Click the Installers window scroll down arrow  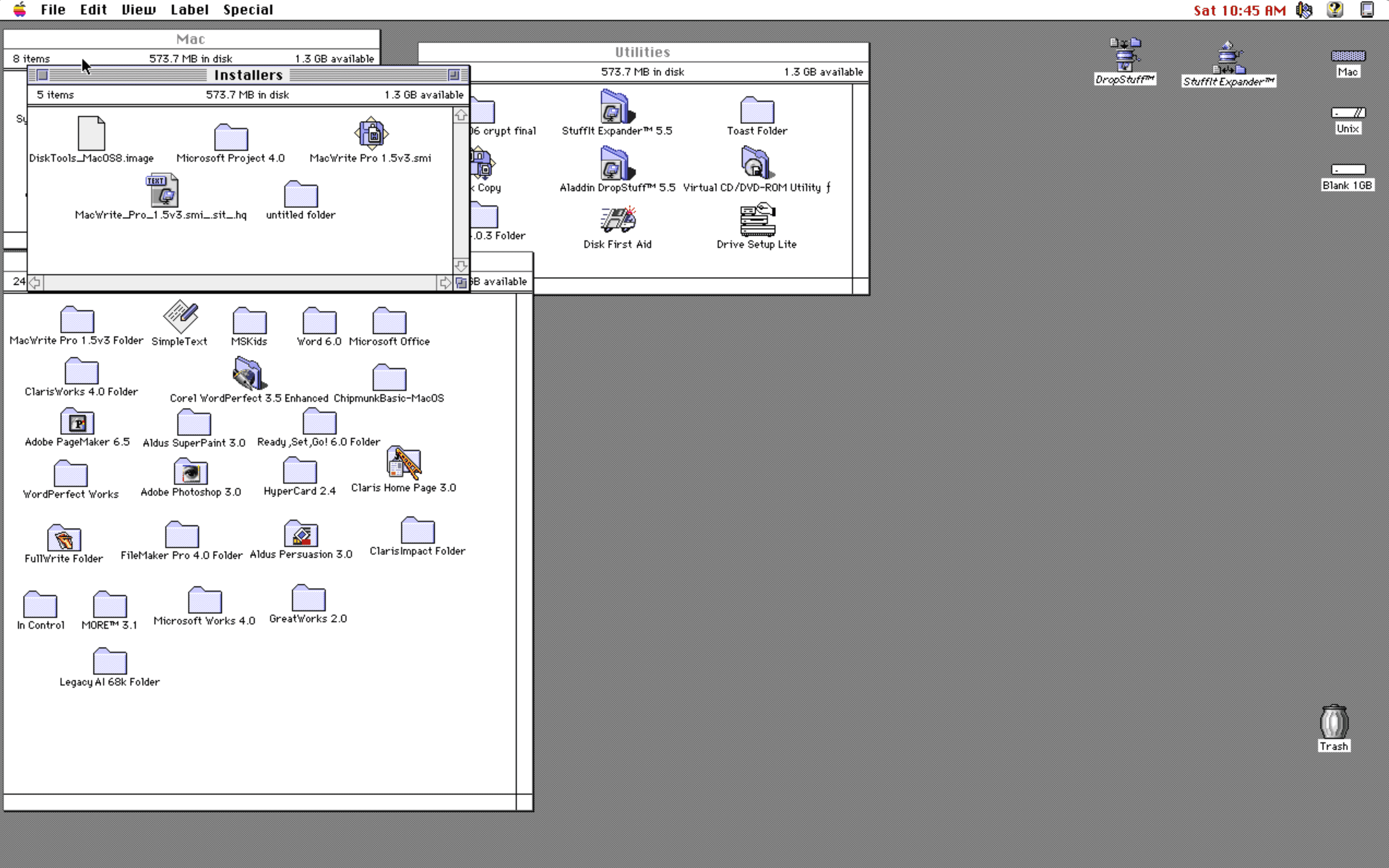pos(460,266)
